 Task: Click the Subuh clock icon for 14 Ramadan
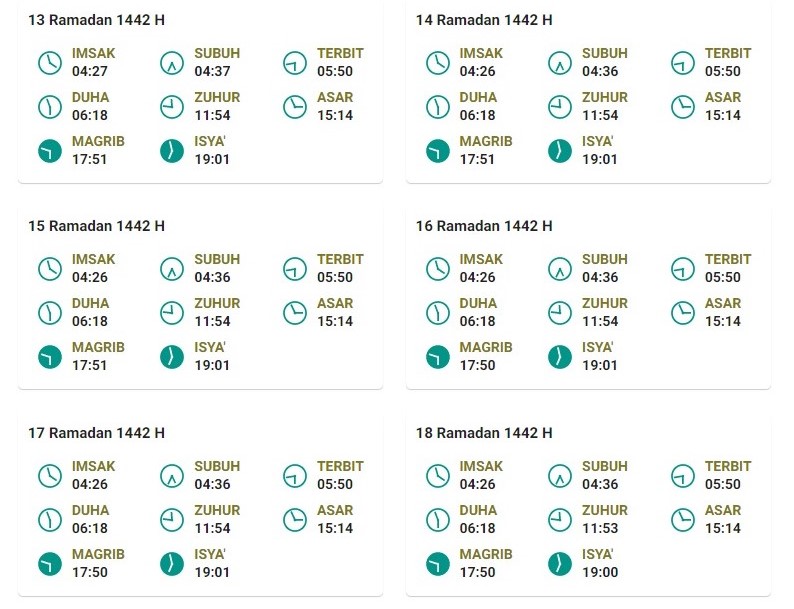[560, 63]
